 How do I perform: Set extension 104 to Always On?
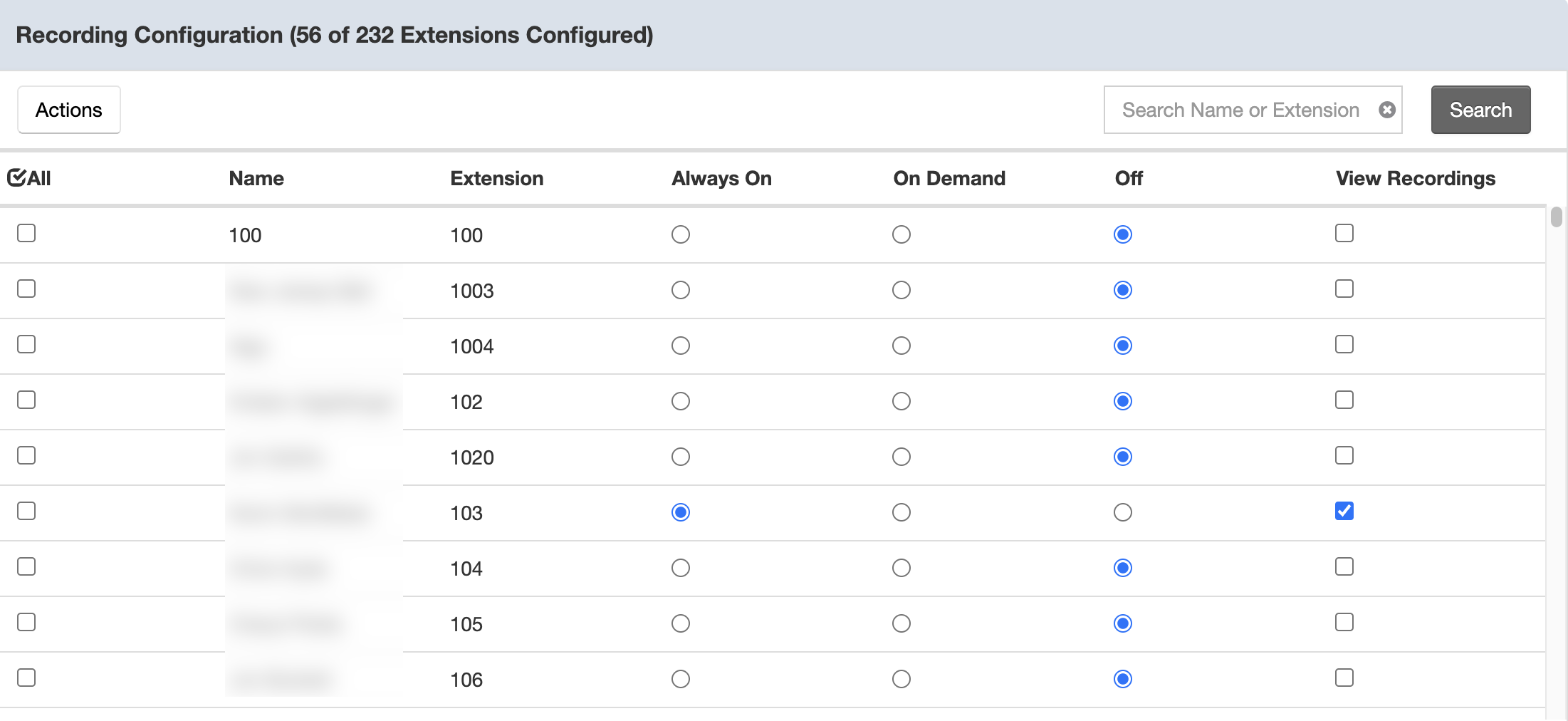coord(681,568)
